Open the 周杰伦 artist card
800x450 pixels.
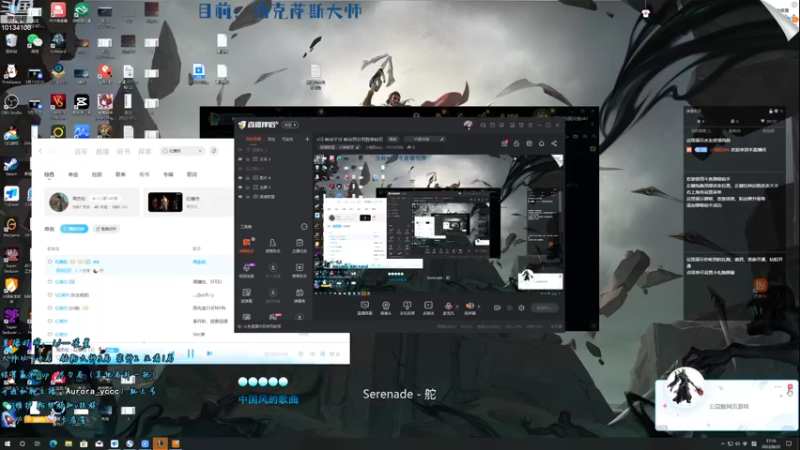click(x=92, y=202)
